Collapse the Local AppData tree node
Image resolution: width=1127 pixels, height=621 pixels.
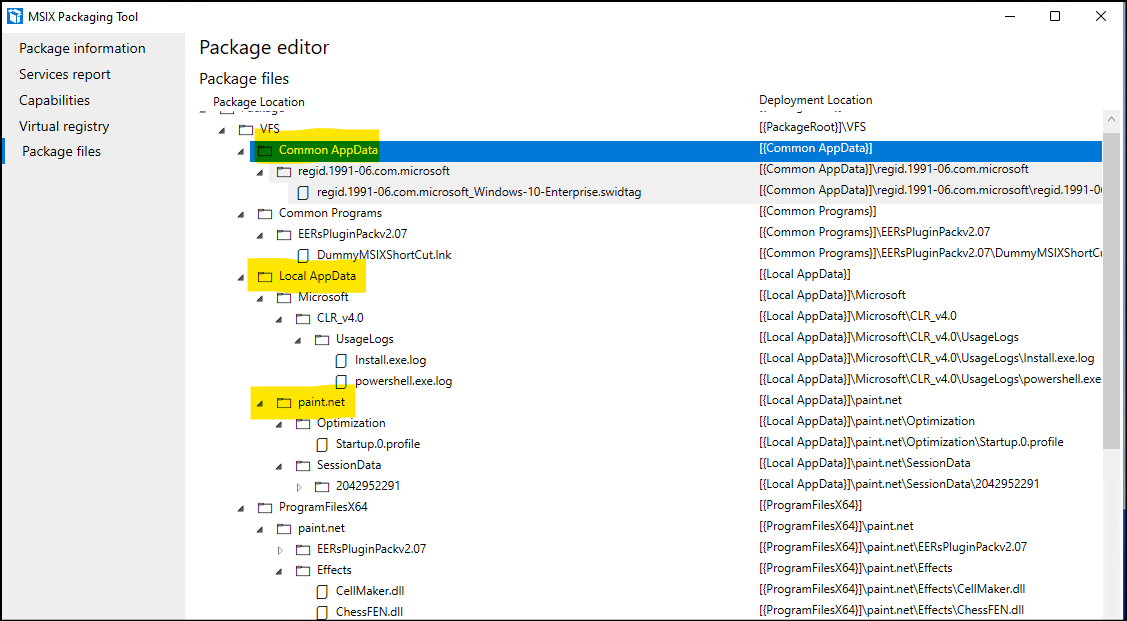pos(242,276)
